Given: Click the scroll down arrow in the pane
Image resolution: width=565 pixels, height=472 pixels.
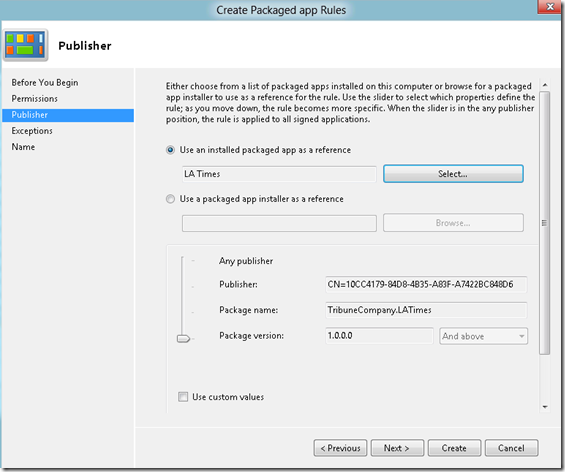Looking at the screenshot, I should (545, 407).
